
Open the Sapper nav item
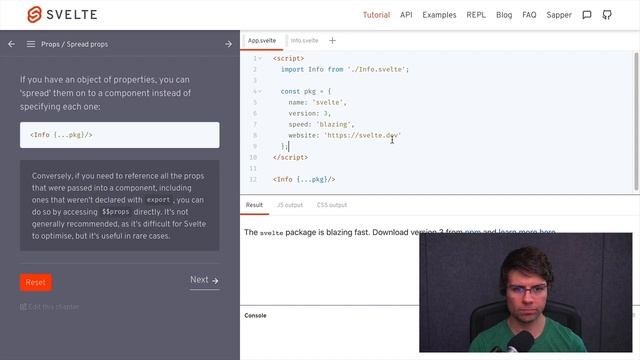pyautogui.click(x=559, y=15)
